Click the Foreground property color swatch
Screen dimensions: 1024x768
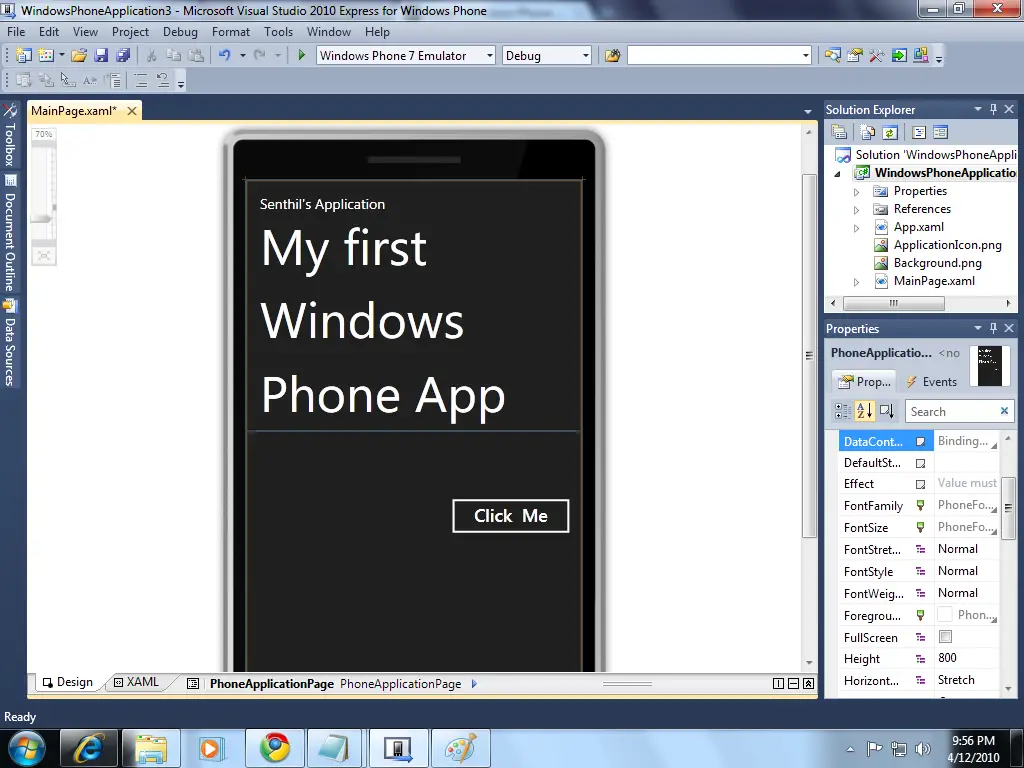pyautogui.click(x=944, y=615)
